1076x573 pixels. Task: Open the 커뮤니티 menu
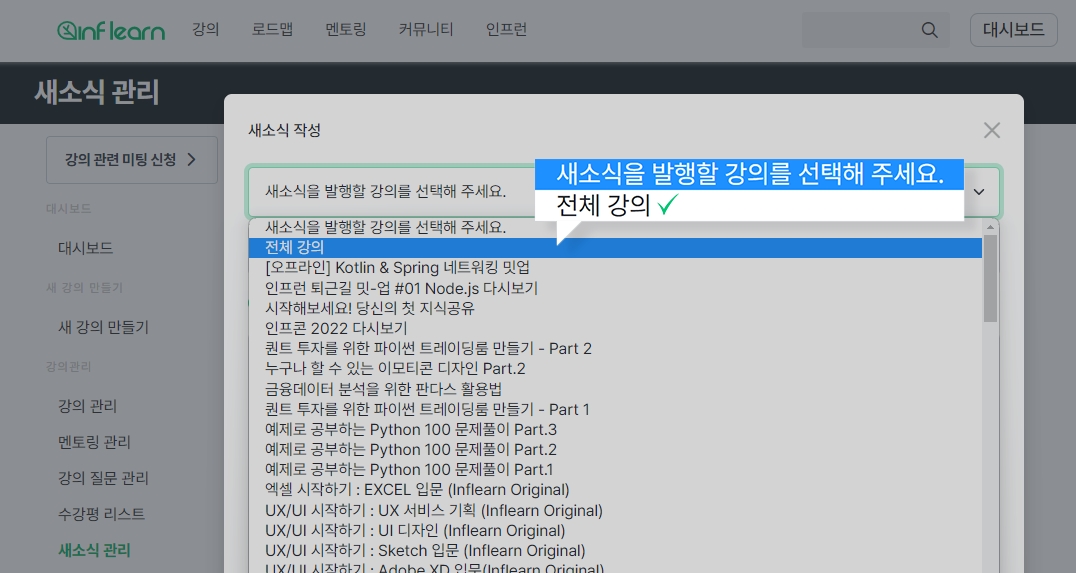425,30
